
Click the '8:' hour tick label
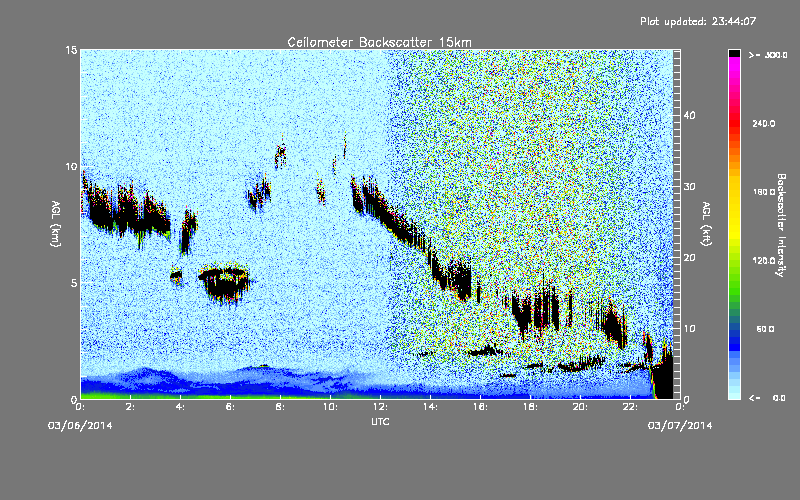[280, 407]
